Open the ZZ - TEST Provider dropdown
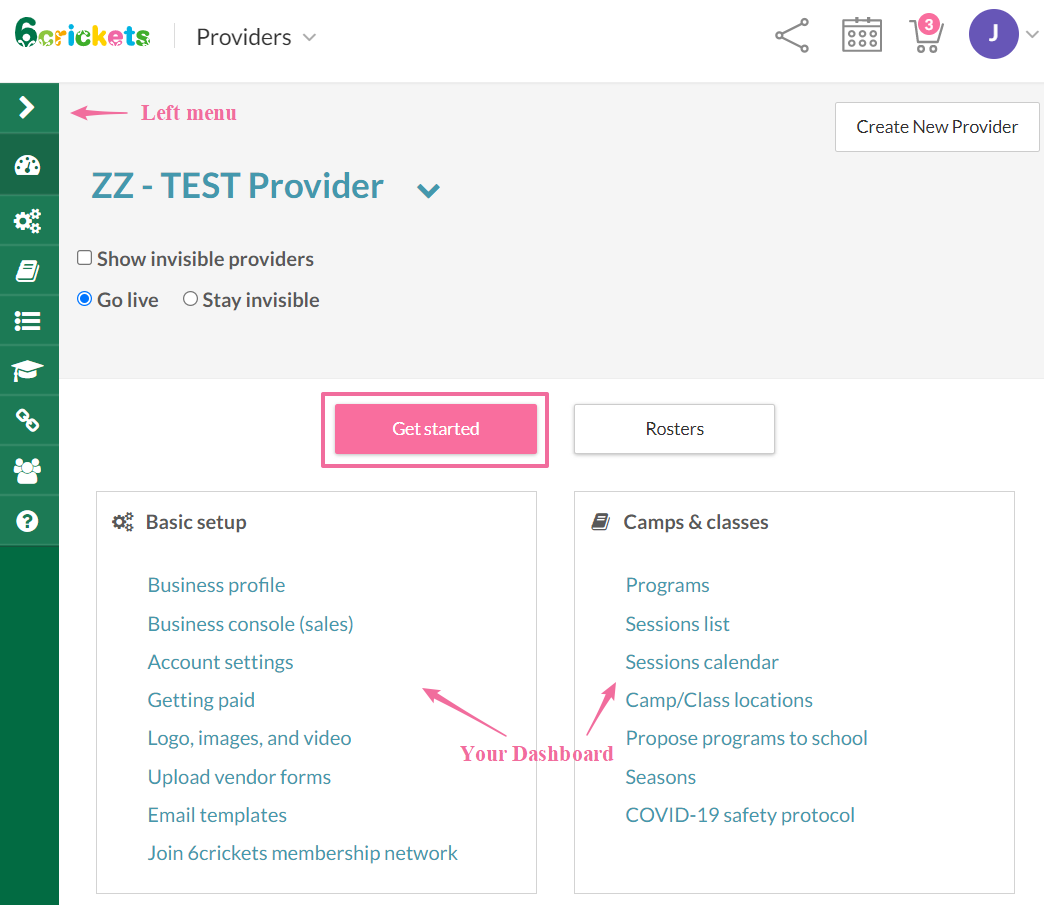The width and height of the screenshot is (1044, 905). 428,190
